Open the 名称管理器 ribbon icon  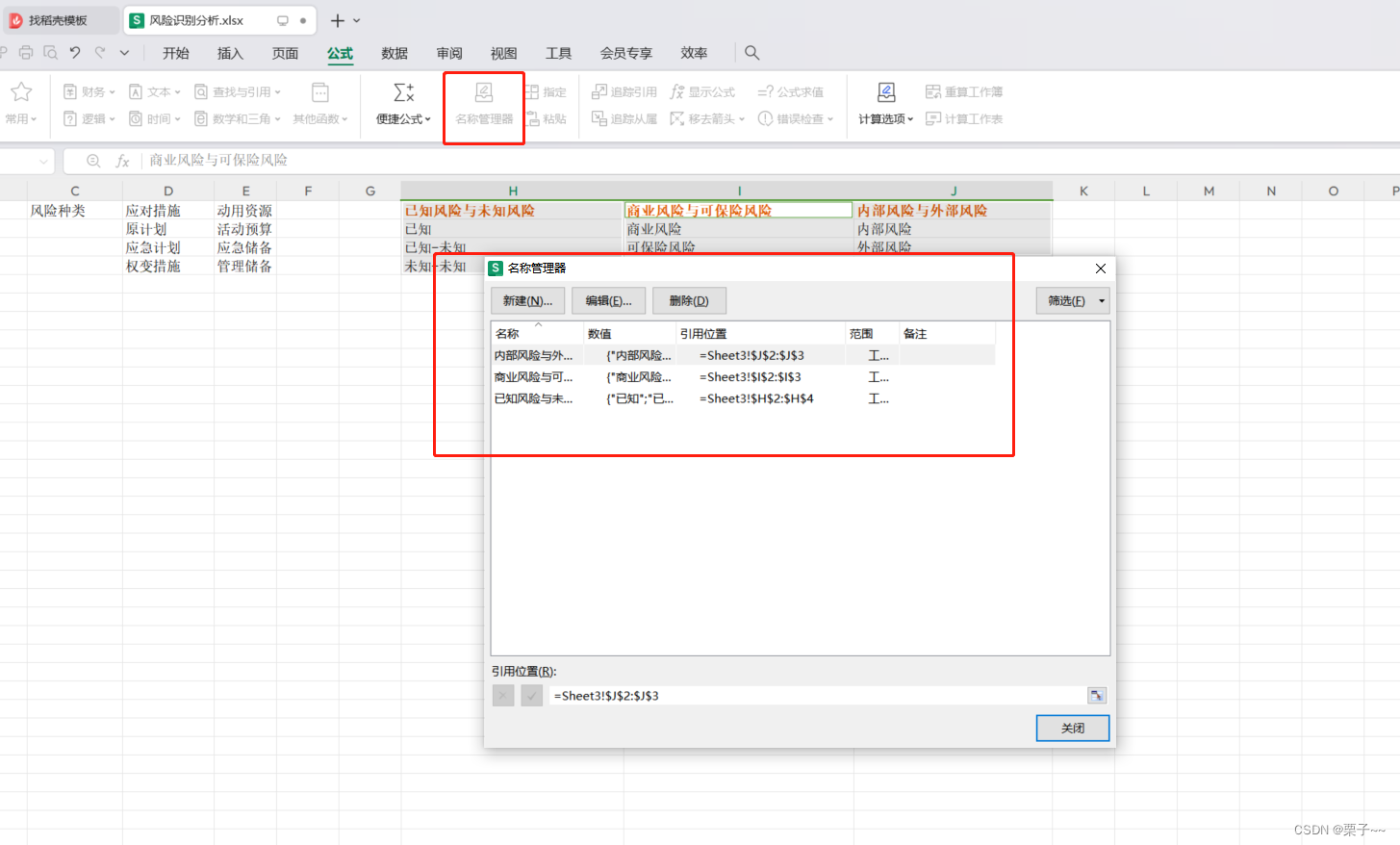[484, 92]
